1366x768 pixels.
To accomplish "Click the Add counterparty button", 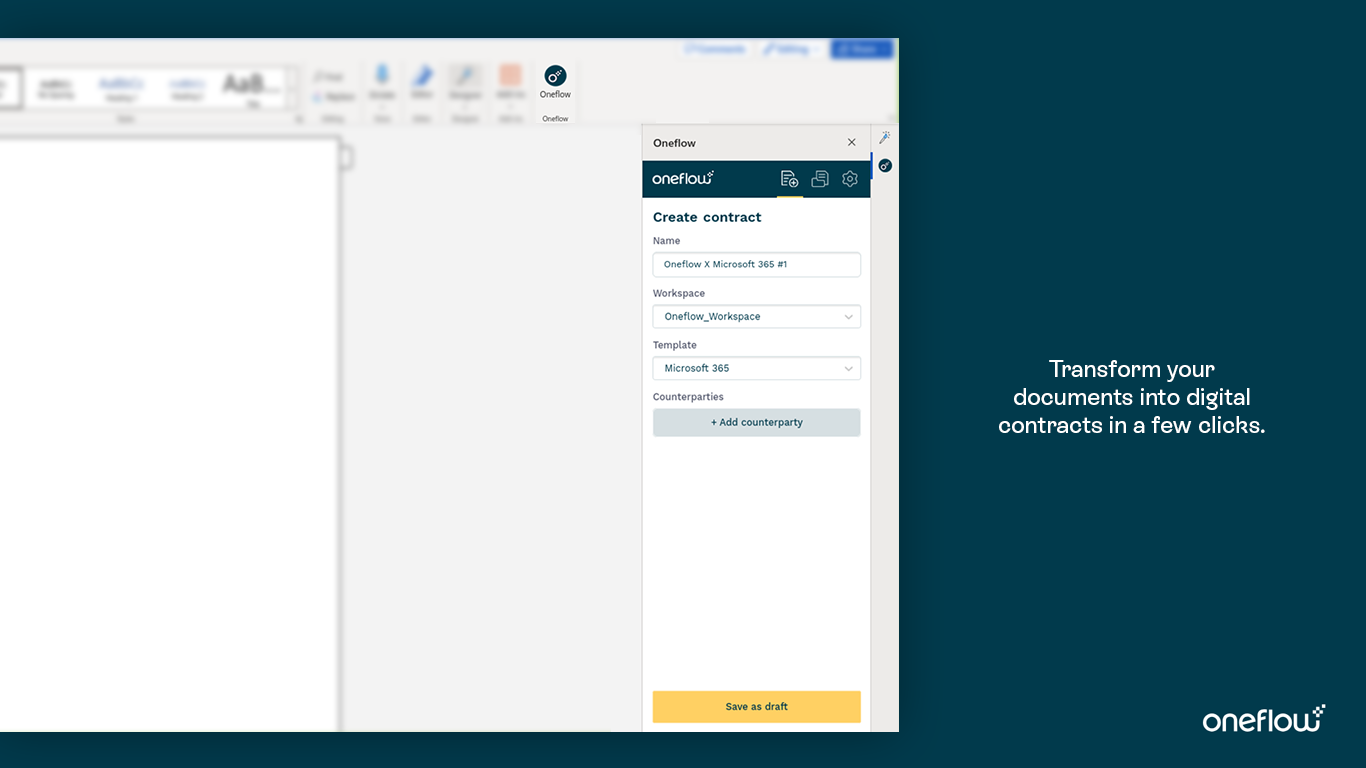I will (x=757, y=423).
